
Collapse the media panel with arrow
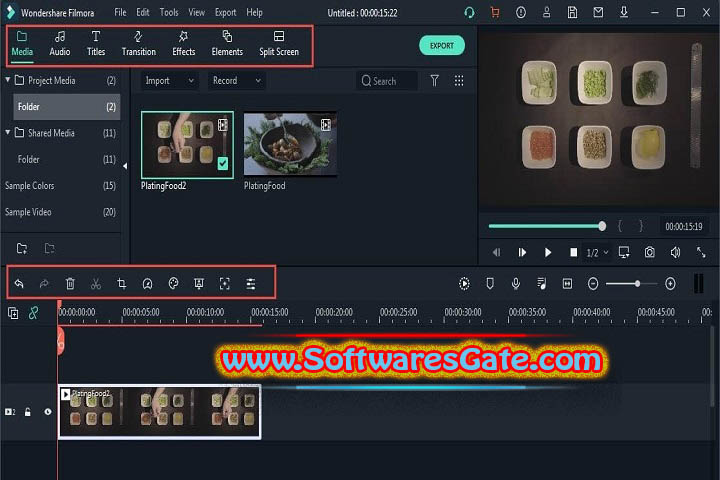[x=125, y=166]
